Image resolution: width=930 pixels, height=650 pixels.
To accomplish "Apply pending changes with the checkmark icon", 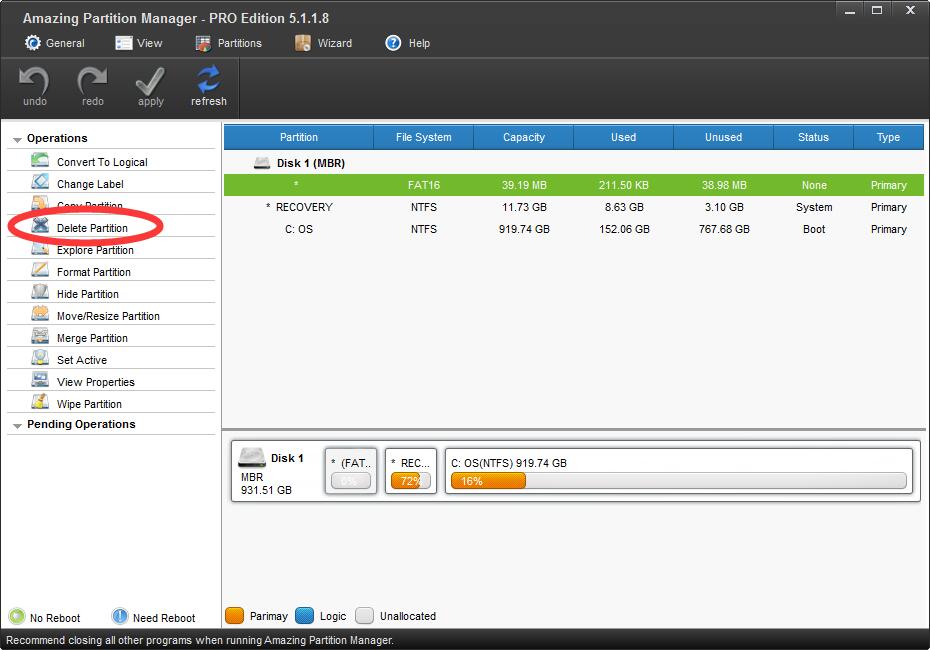I will tap(150, 81).
